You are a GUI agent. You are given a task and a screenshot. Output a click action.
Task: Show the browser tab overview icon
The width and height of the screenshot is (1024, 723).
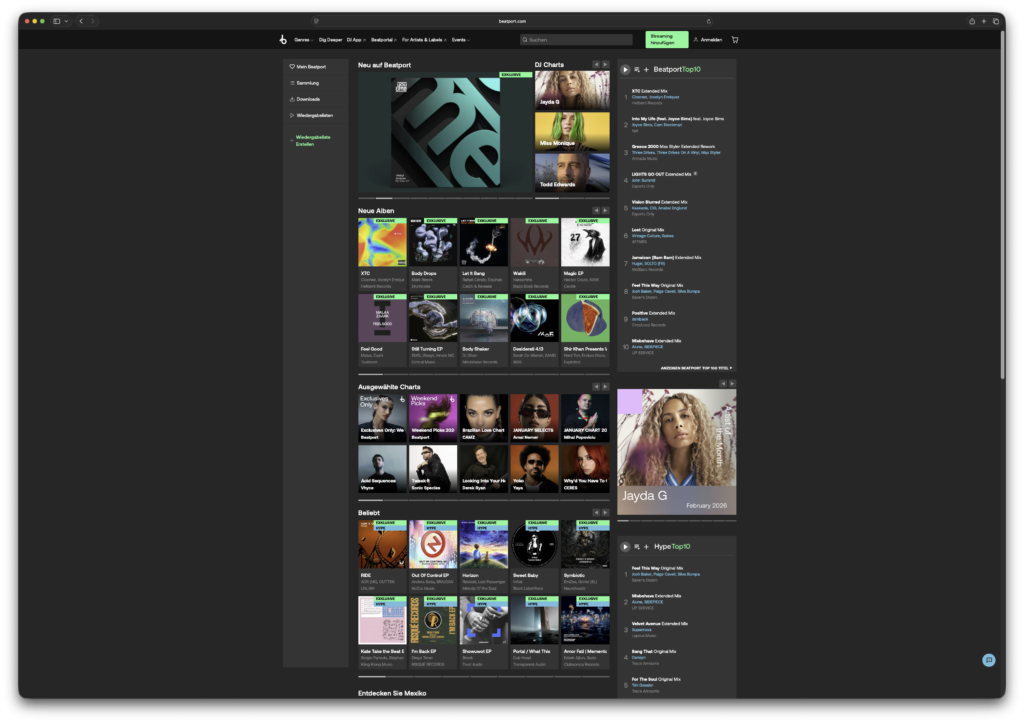point(996,21)
